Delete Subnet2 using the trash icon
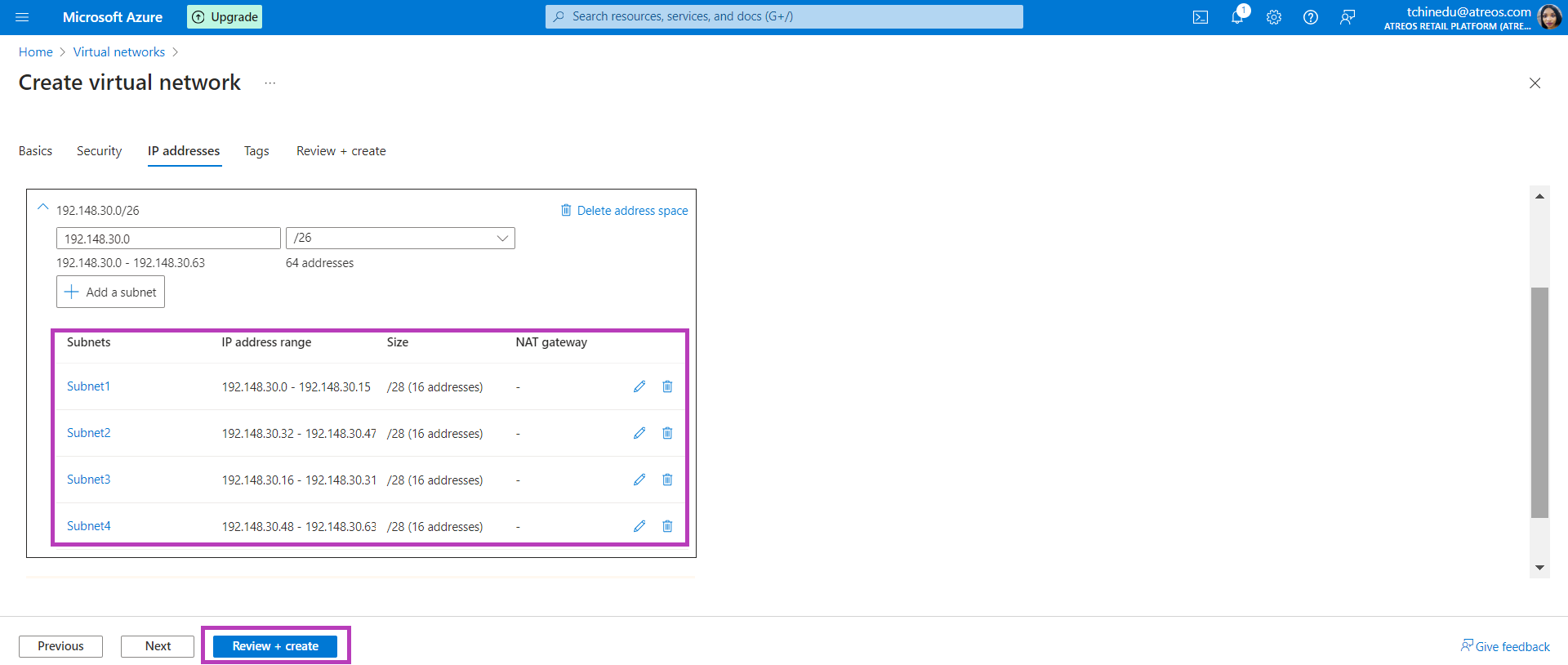 pyautogui.click(x=667, y=433)
